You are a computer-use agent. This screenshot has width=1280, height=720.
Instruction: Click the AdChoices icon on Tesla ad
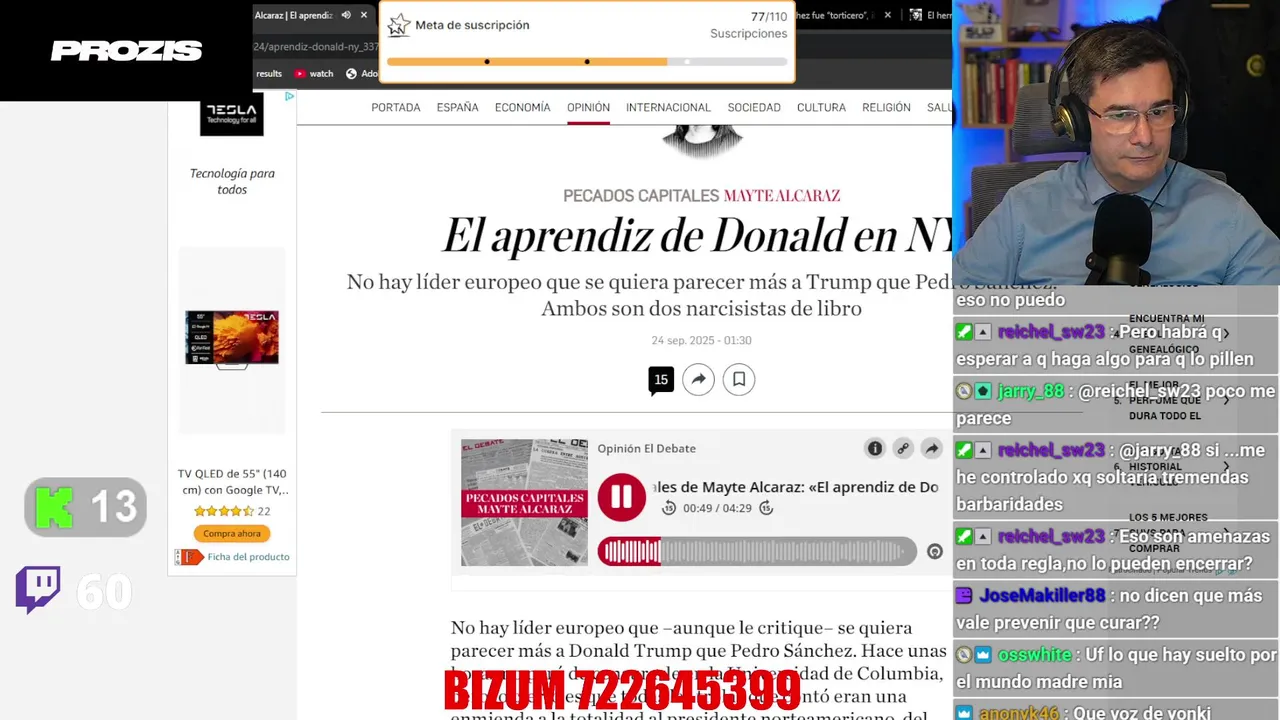point(289,97)
